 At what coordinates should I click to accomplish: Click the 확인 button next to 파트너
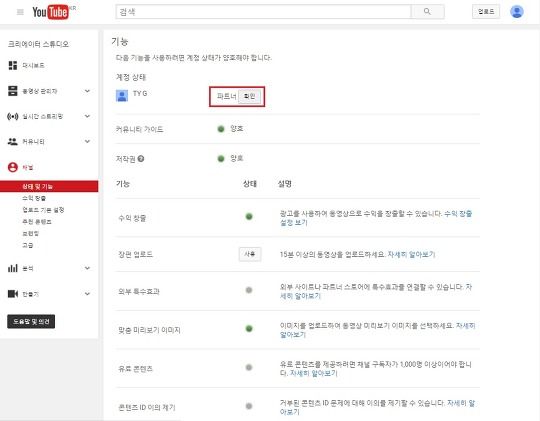249,96
